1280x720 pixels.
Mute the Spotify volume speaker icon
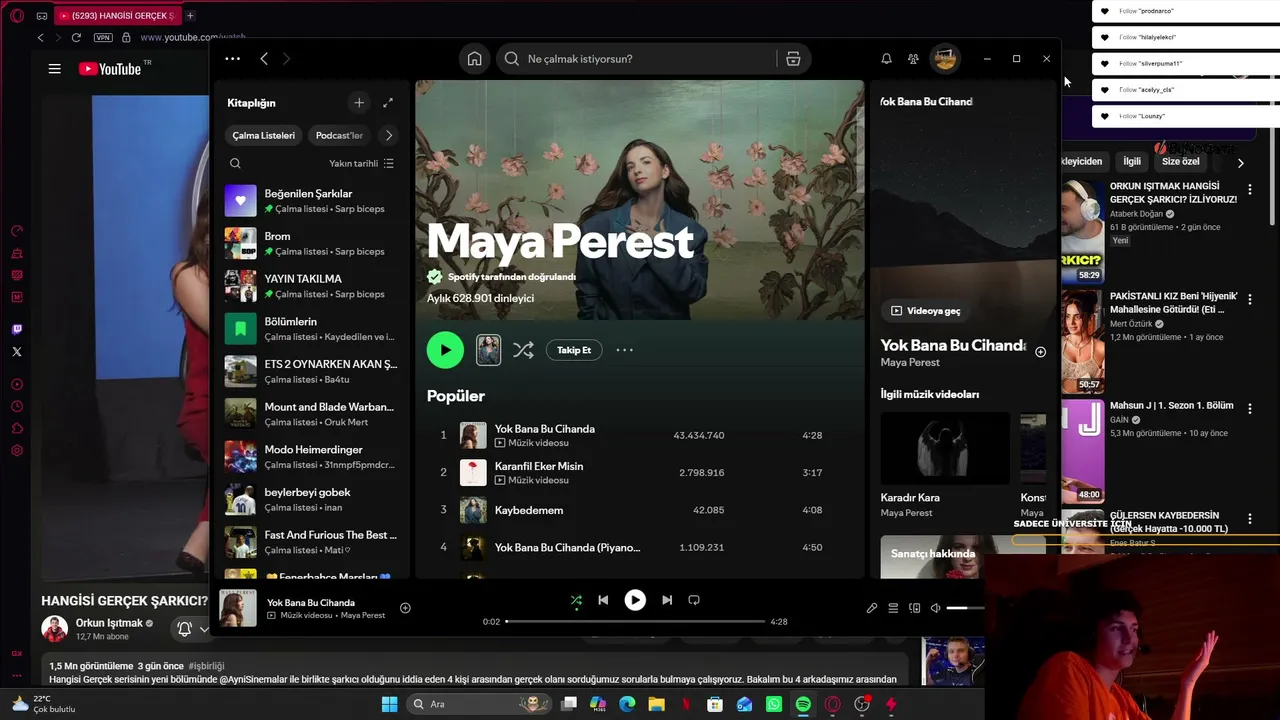935,608
